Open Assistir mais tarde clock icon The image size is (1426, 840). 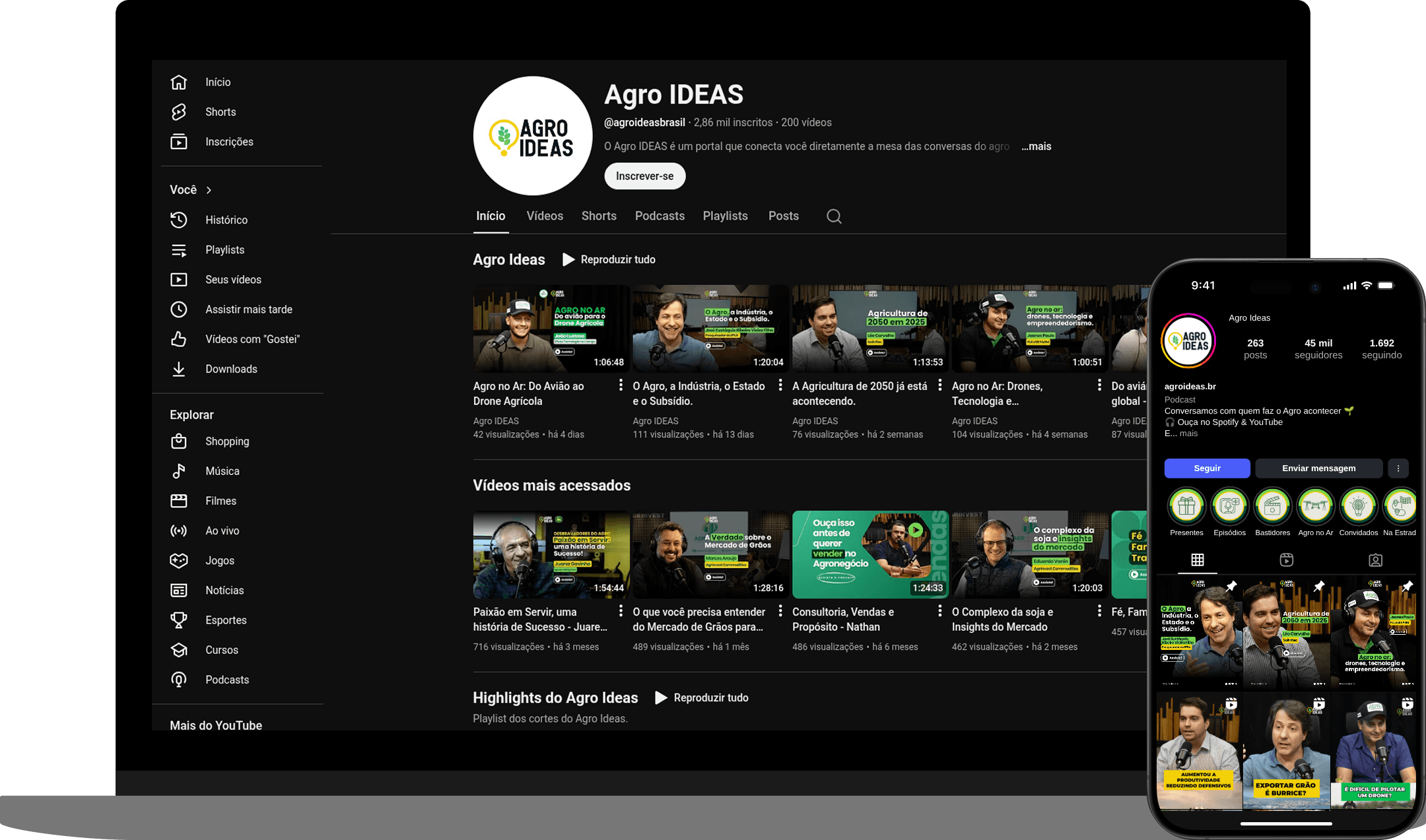[179, 309]
